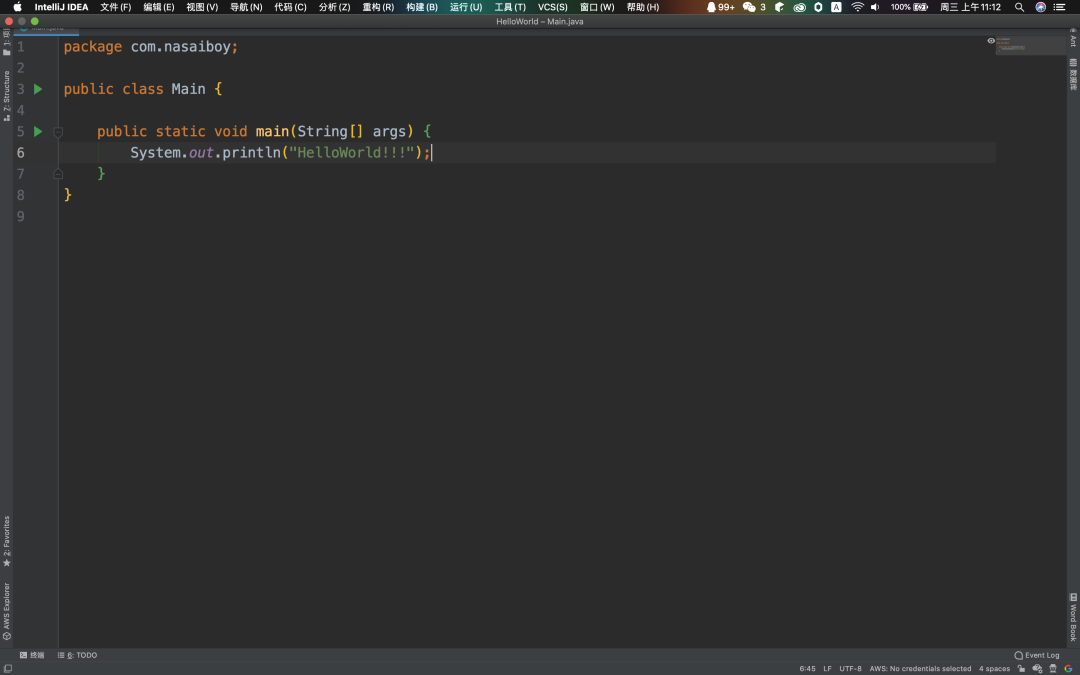
Task: Open the 视图 (V) menu
Action: coord(202,7)
